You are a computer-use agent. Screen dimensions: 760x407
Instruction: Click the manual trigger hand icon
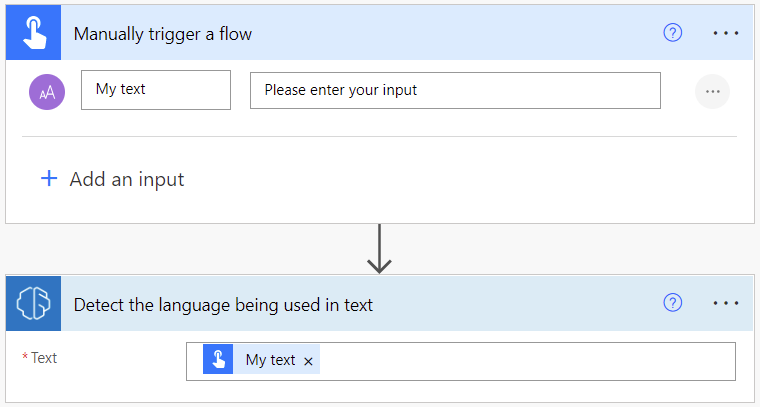point(34,34)
